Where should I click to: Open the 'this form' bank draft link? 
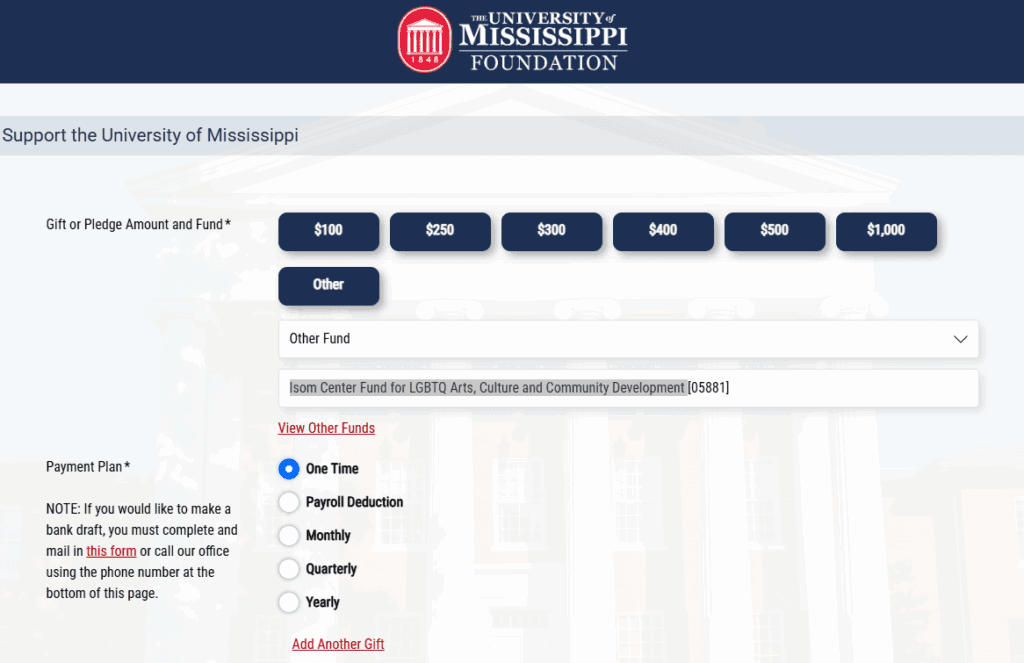112,551
